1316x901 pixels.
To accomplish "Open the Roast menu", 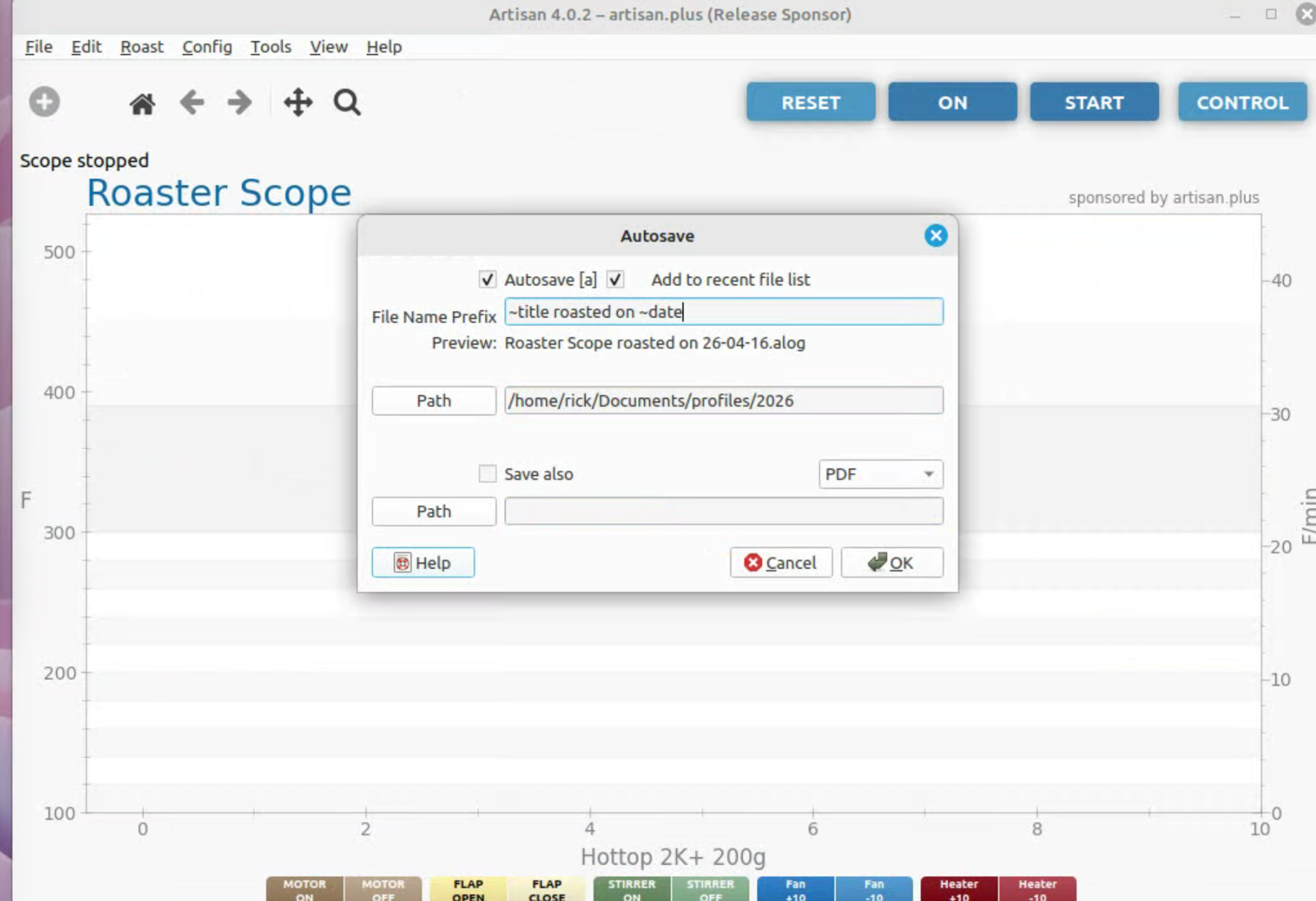I will (141, 47).
